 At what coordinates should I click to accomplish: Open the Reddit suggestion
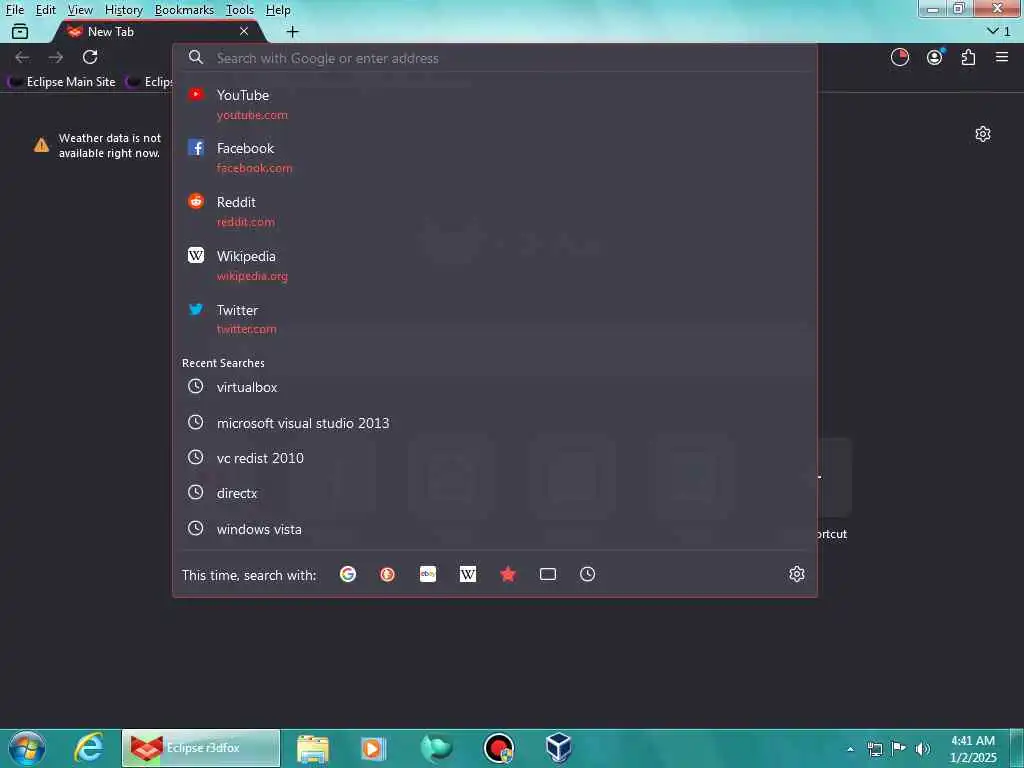pyautogui.click(x=494, y=212)
